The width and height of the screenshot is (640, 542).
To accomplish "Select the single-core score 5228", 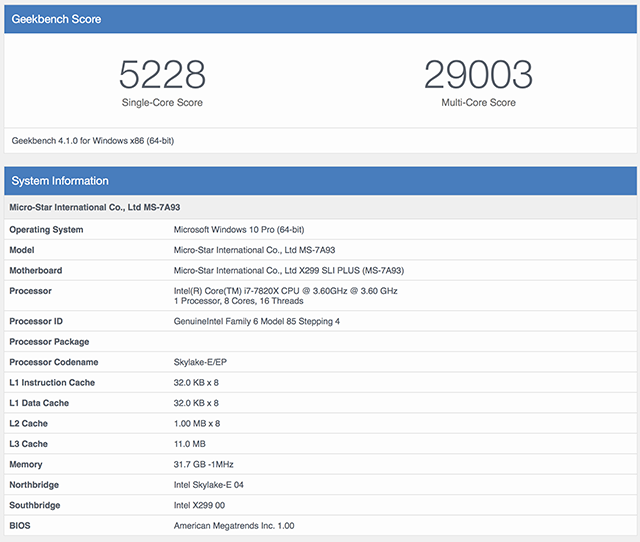I will coord(162,74).
